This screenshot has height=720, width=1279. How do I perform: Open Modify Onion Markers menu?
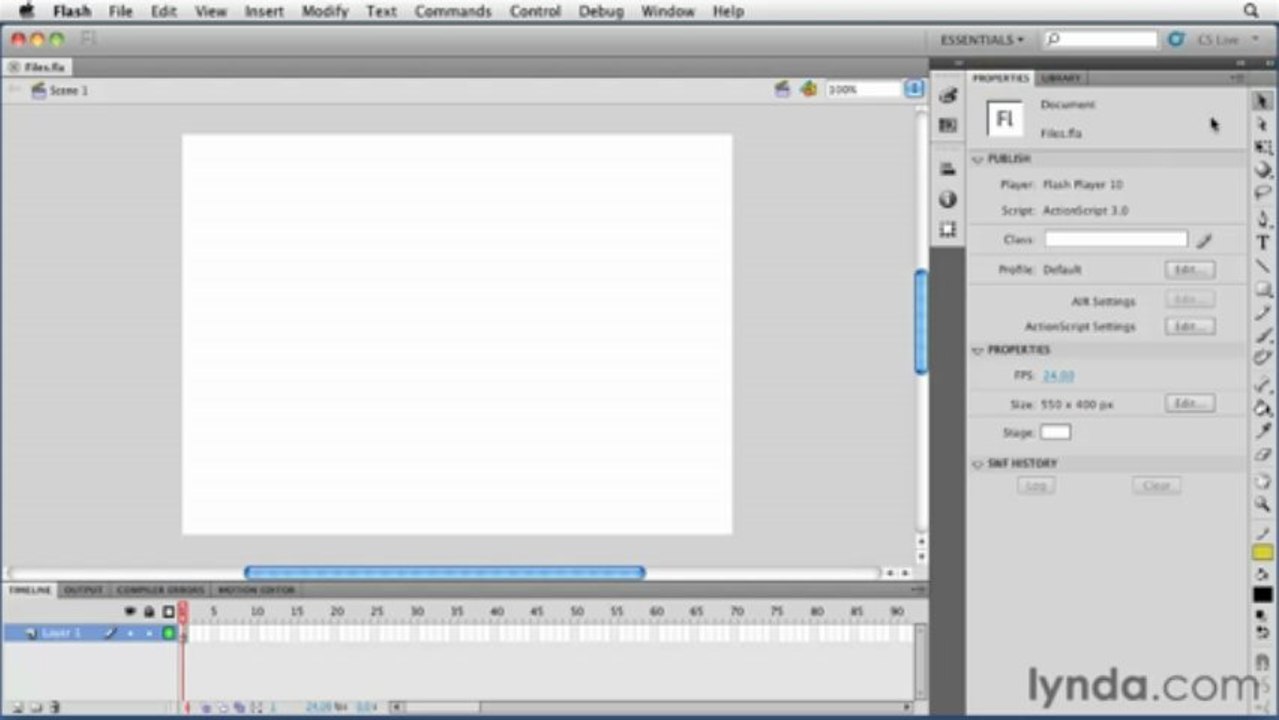tap(255, 707)
